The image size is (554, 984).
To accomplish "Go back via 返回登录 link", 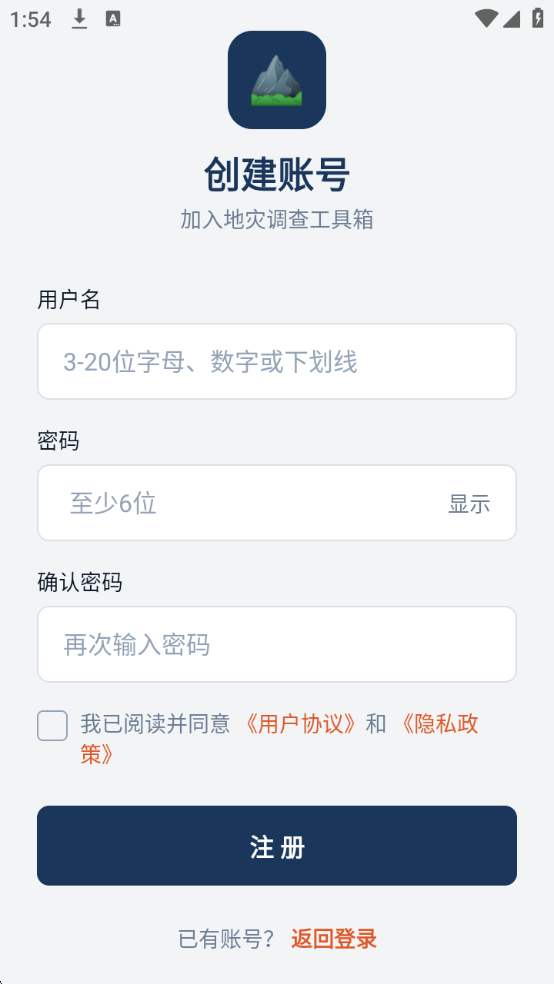I will pyautogui.click(x=334, y=939).
